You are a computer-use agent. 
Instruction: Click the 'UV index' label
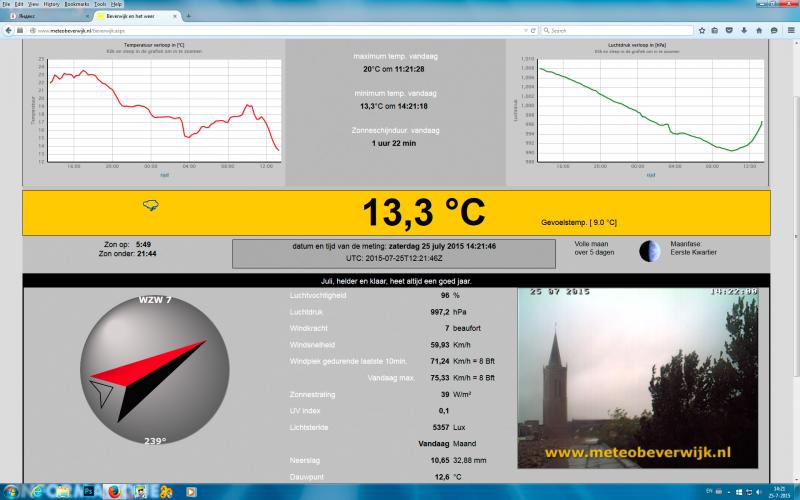click(x=305, y=411)
